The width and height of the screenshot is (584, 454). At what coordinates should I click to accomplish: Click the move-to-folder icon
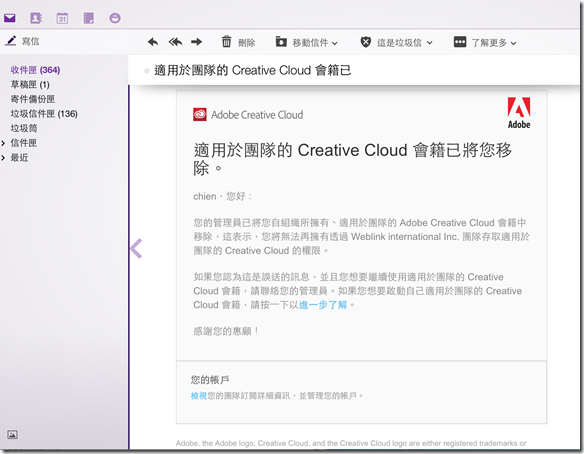[x=281, y=41]
